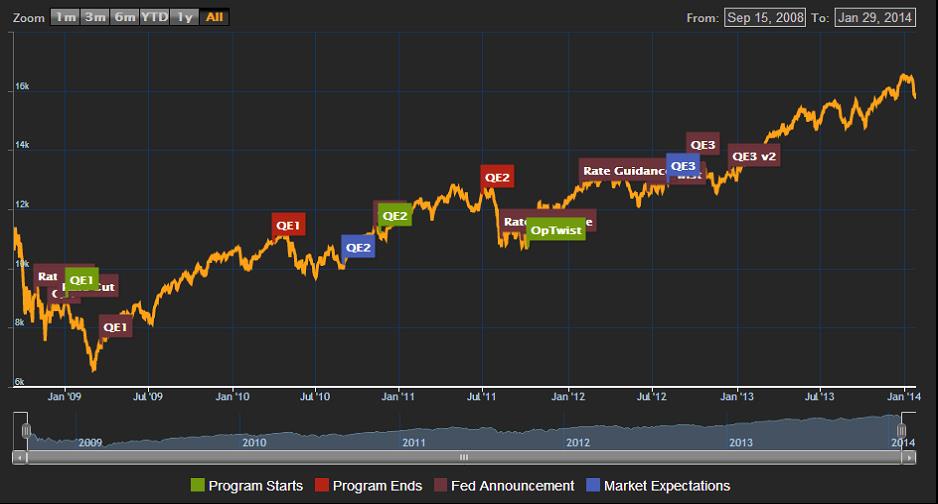Click the green QE1 program-start flag
Viewport: 938px width, 504px height.
[82, 279]
